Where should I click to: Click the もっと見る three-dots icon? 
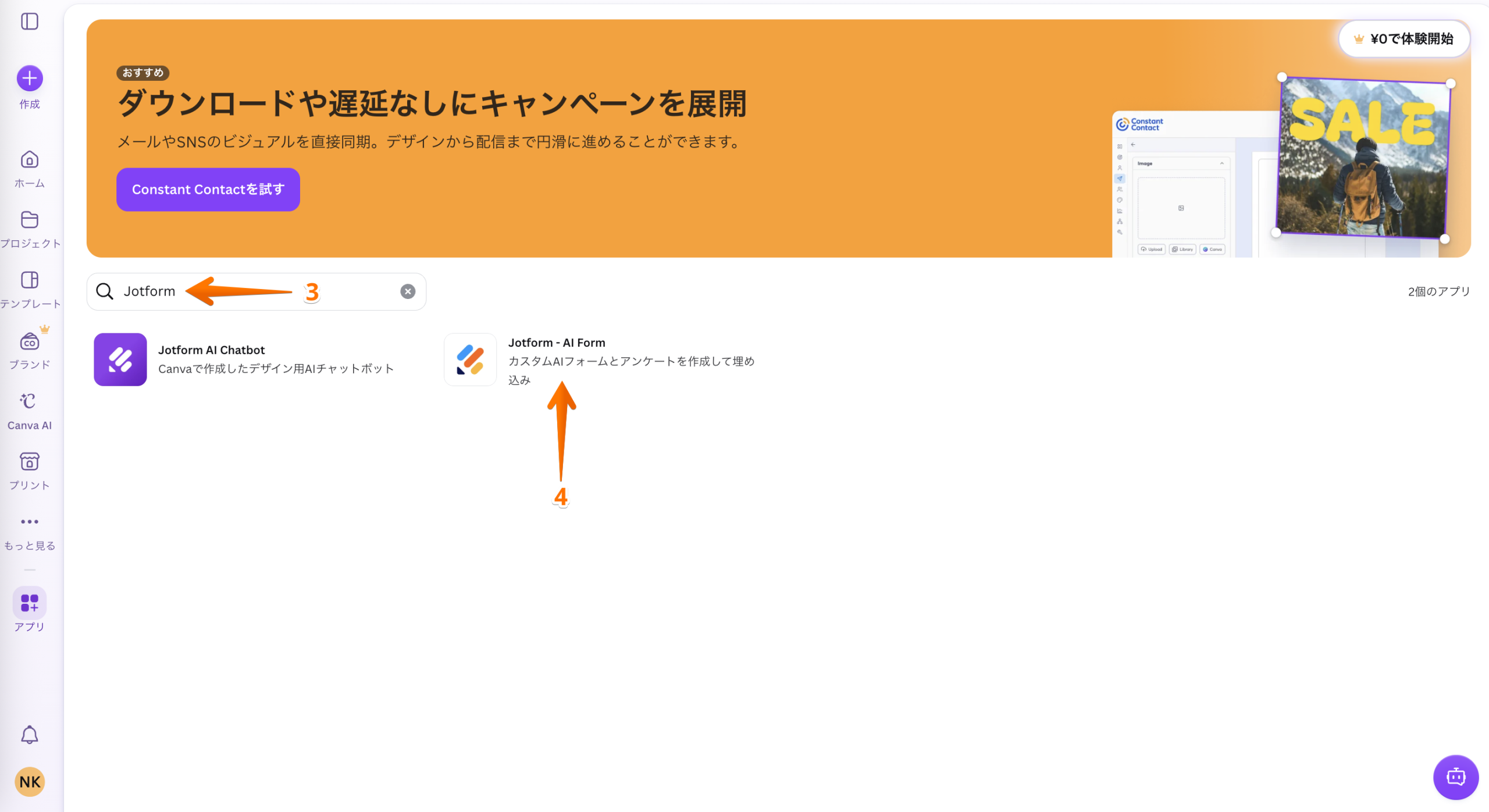(x=30, y=522)
